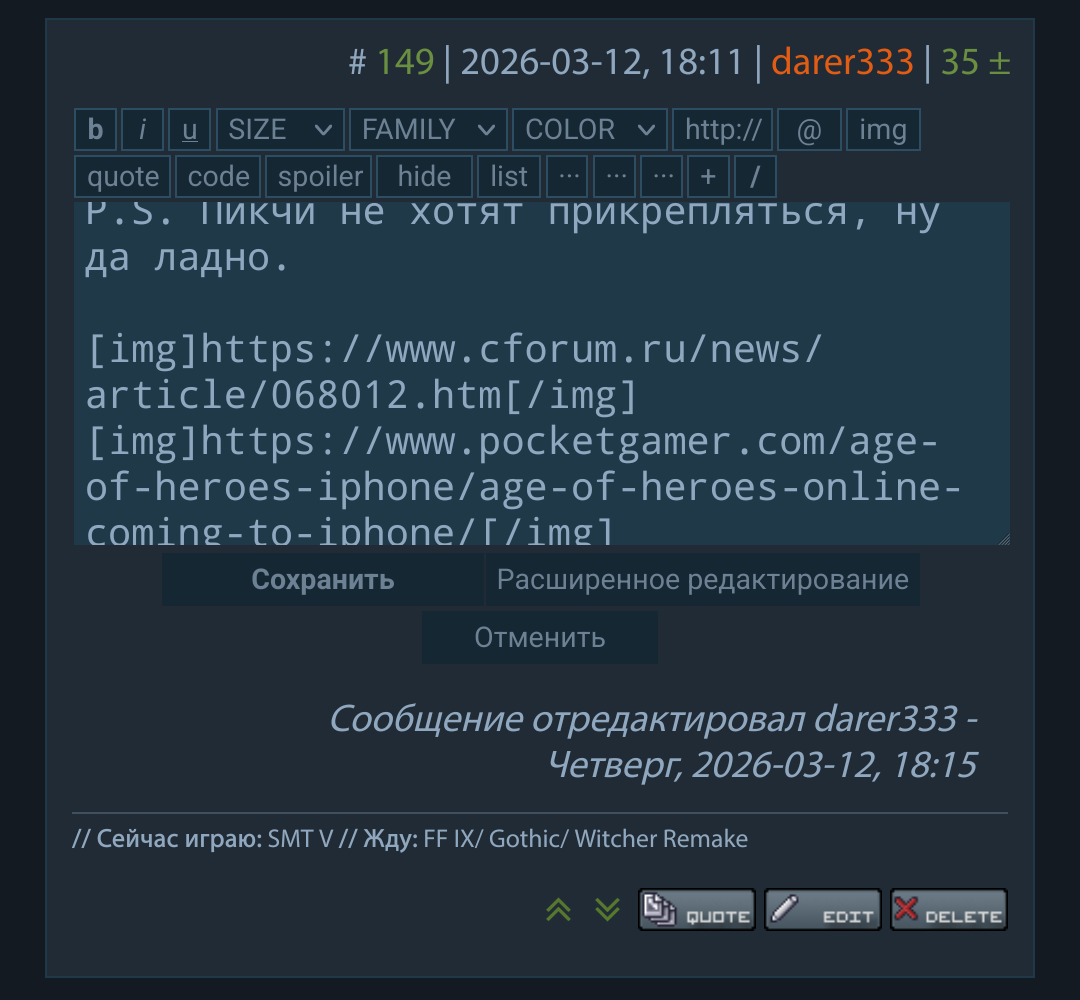Open the SIZE dropdown

pos(280,129)
